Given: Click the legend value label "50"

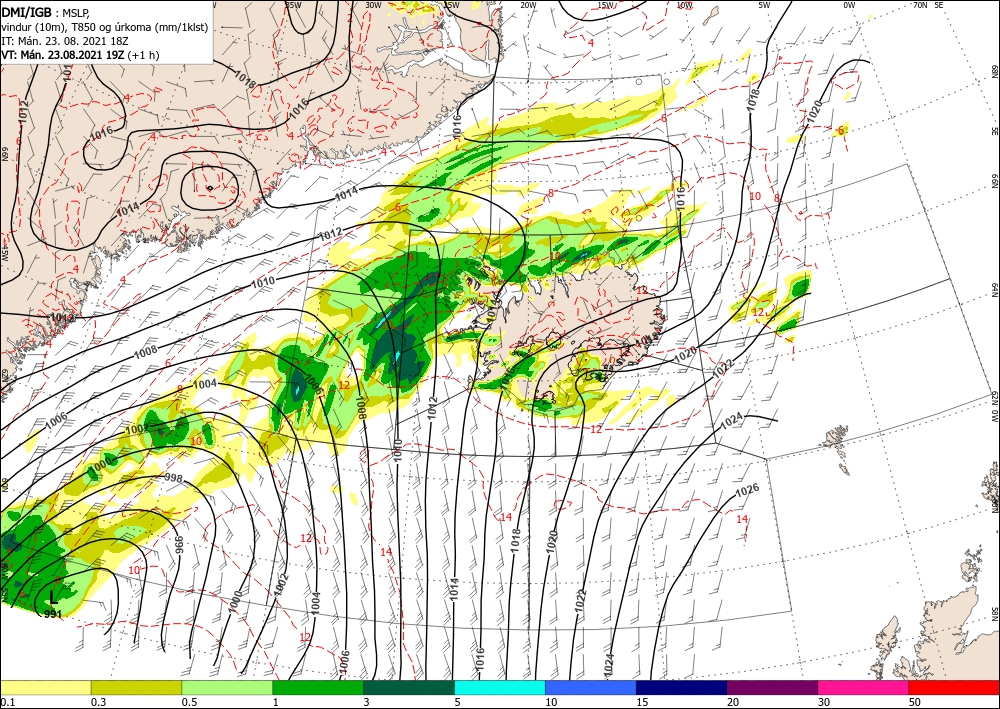Looking at the screenshot, I should pyautogui.click(x=915, y=702).
